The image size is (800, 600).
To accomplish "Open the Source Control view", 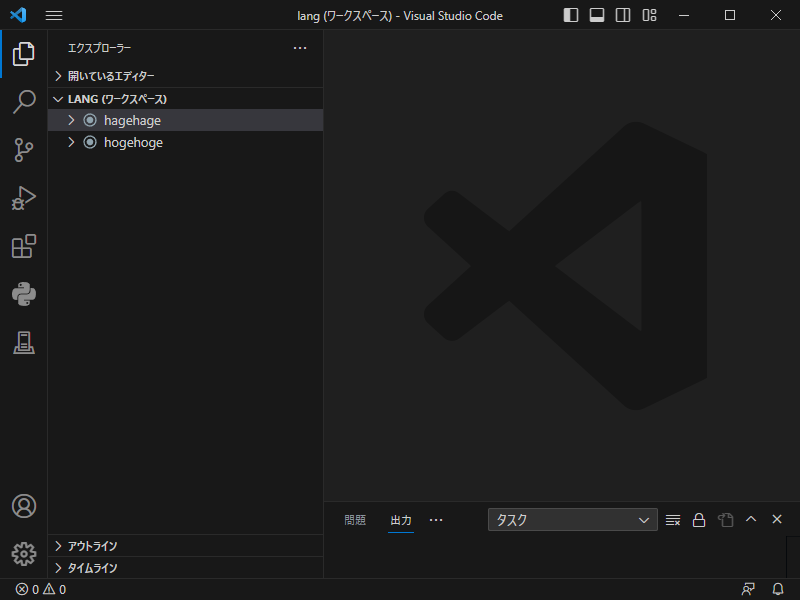I will point(23,150).
